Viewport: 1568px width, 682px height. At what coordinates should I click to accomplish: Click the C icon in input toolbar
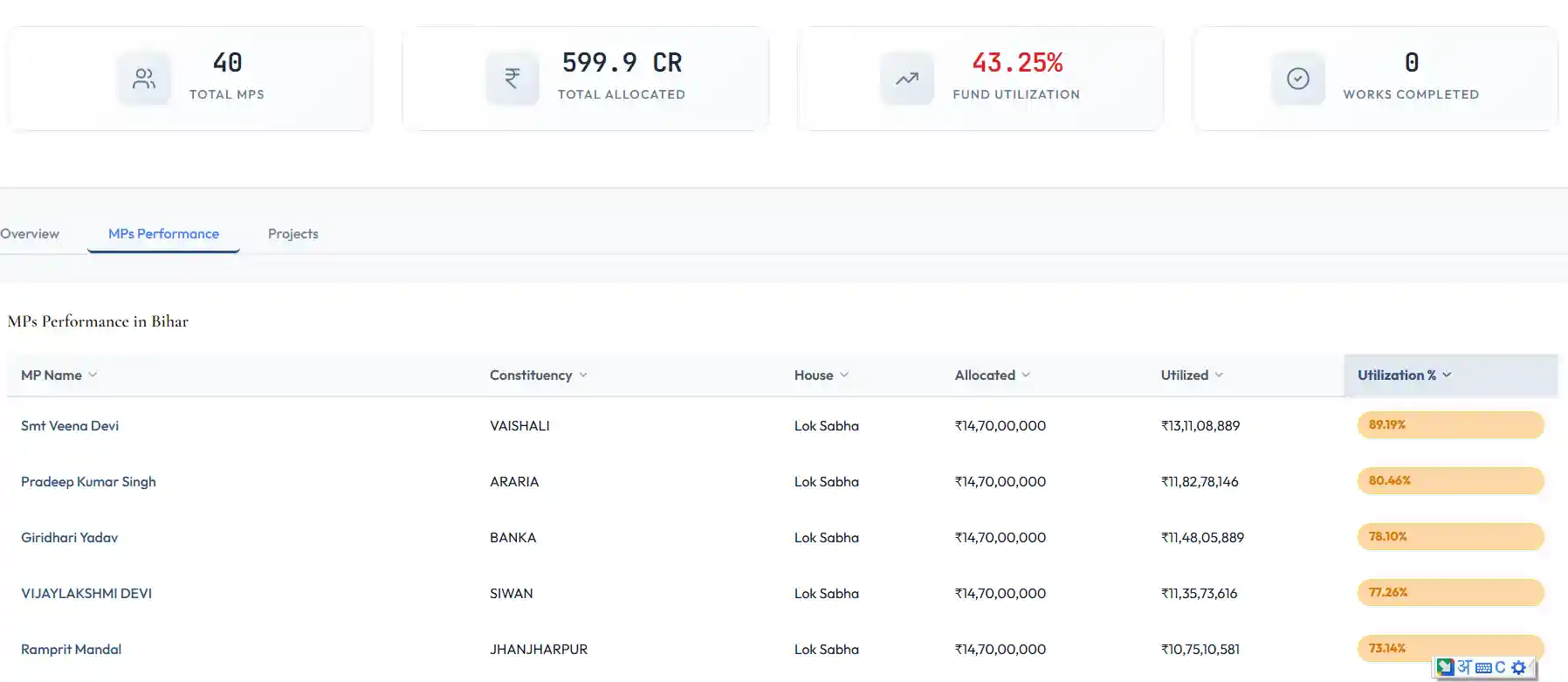coord(1500,667)
